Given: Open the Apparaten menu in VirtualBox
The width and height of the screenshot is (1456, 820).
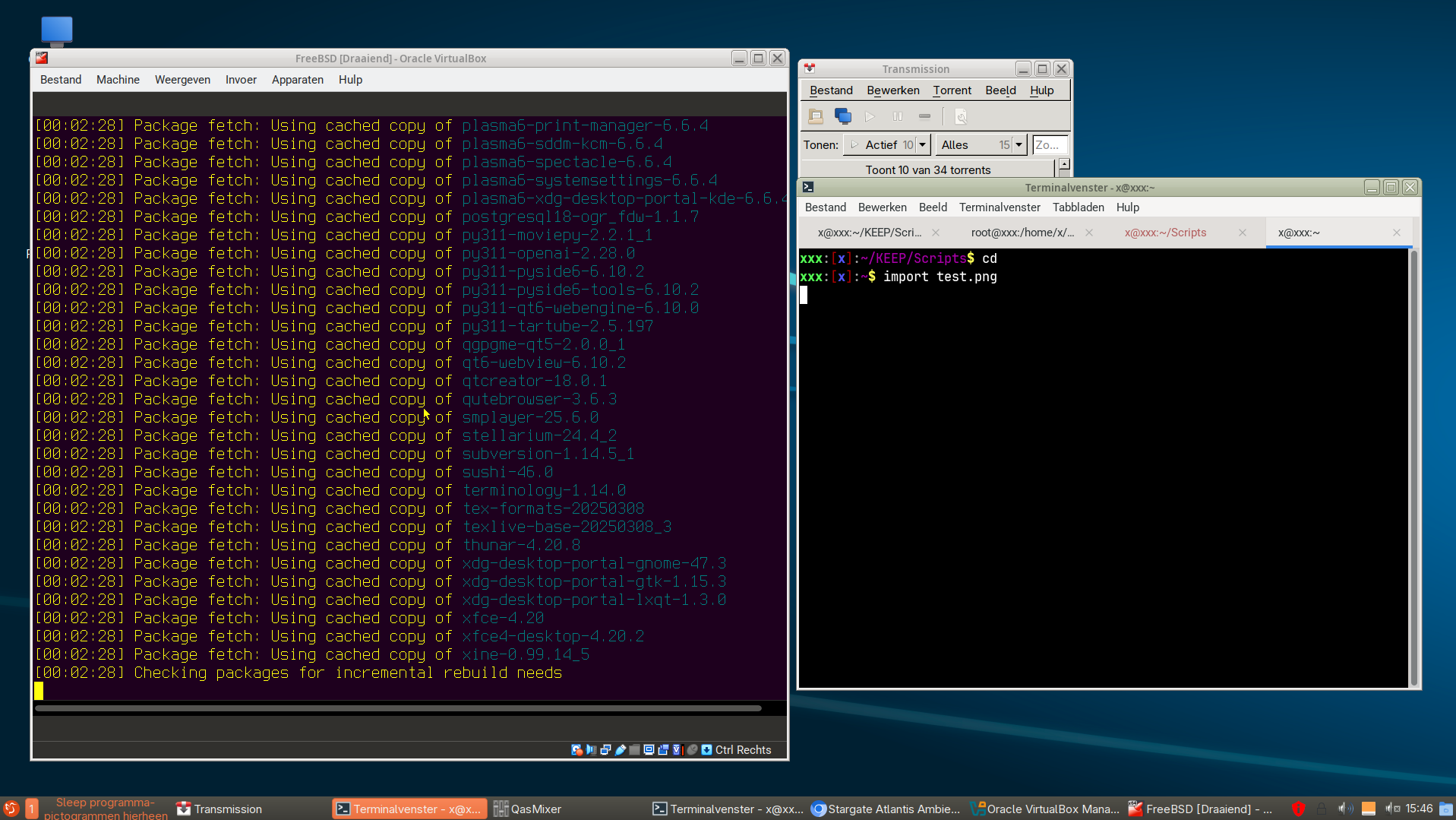Looking at the screenshot, I should [298, 79].
